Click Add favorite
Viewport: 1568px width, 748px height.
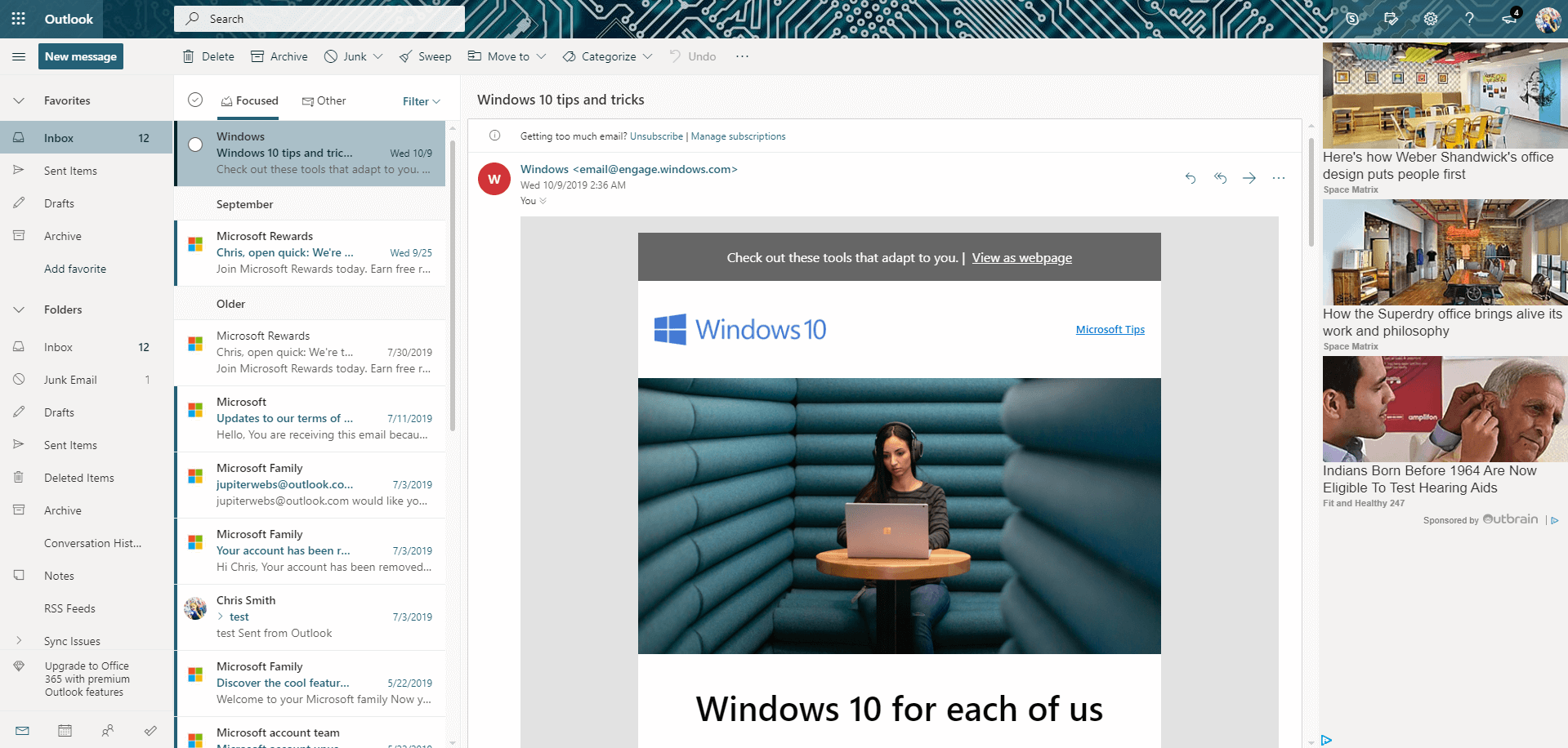[75, 269]
